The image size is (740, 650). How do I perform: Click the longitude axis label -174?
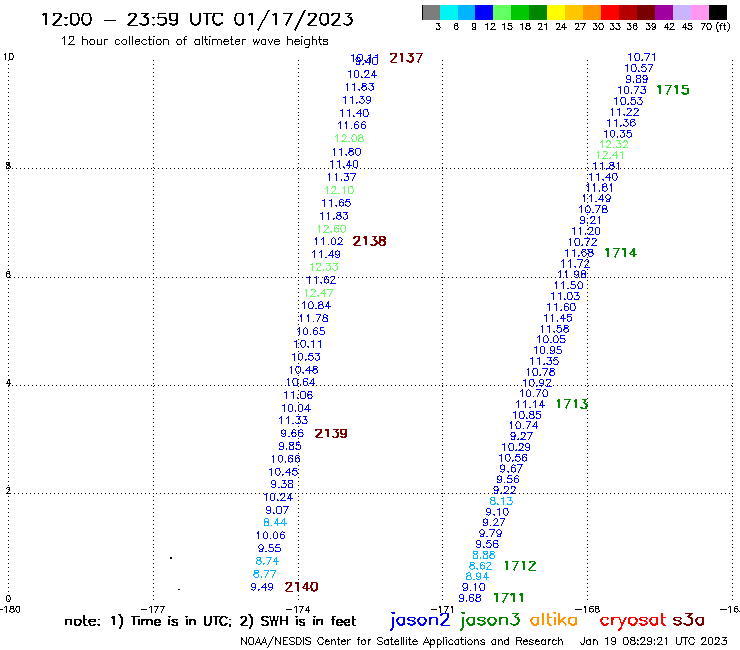tap(298, 609)
